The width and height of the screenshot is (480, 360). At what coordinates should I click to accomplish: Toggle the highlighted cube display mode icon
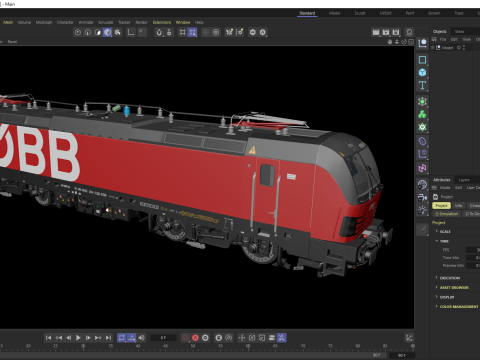(x=107, y=32)
